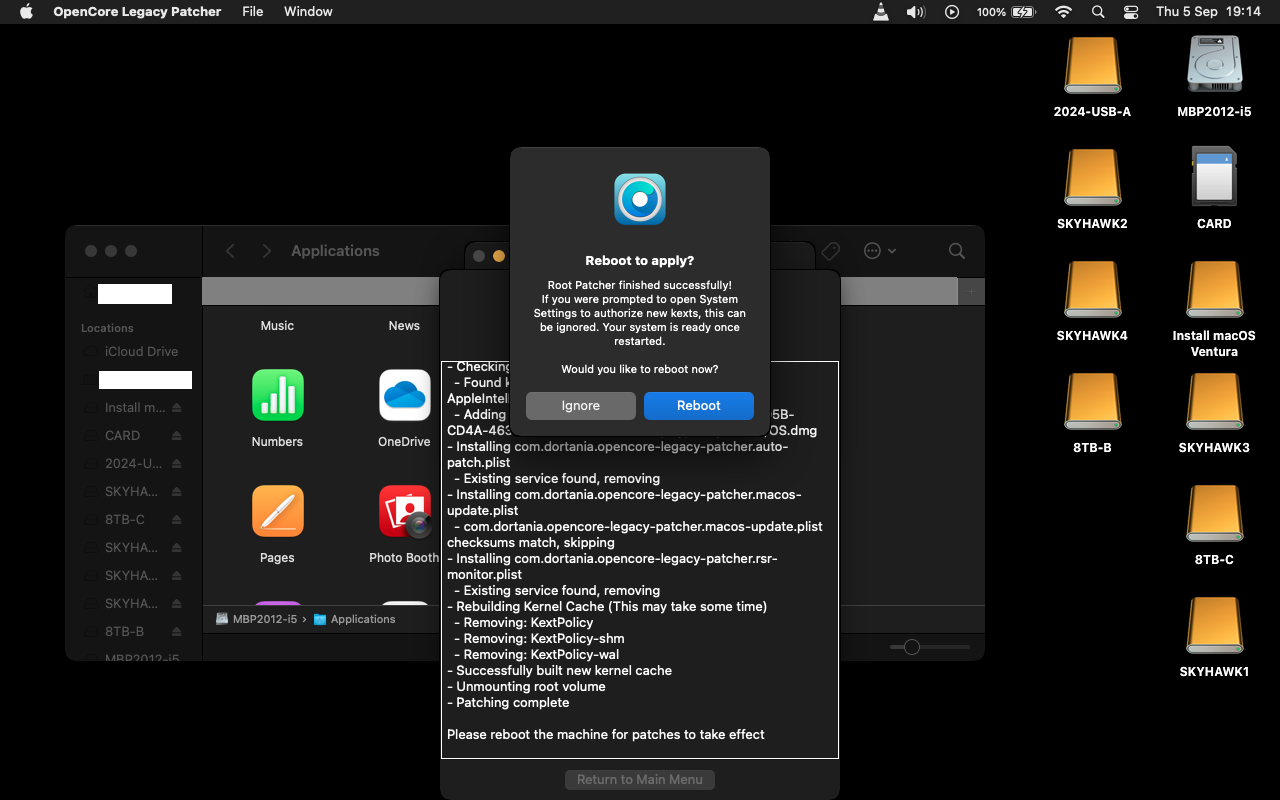Click the News label in Finder
Screen dimensions: 1280x800
404,326
